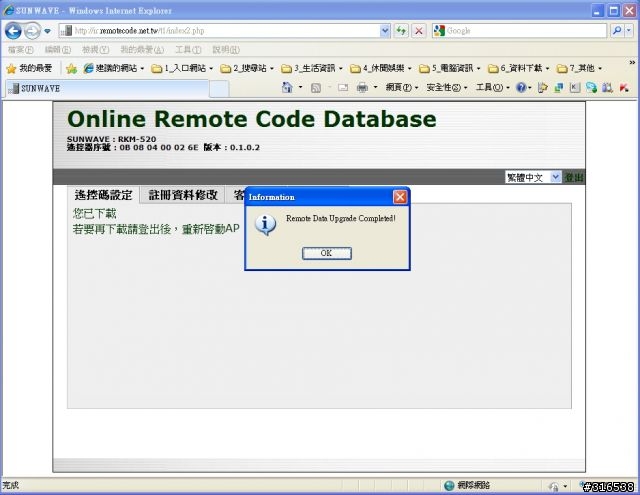
Task: Click the messenger people toolbar icon
Action: pyautogui.click(x=591, y=88)
